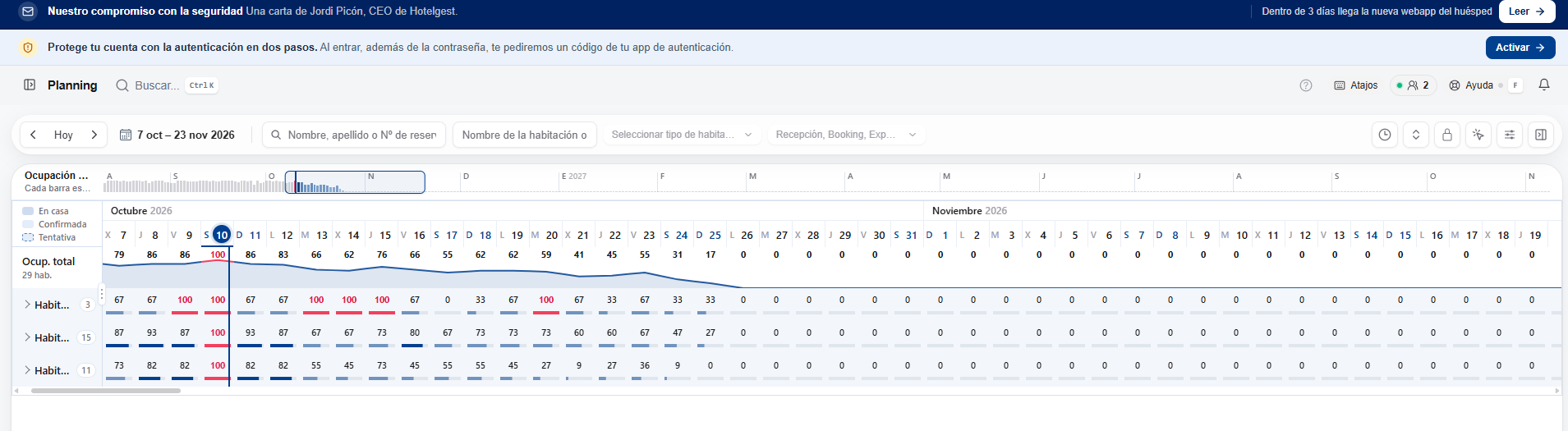Click the horizontal scrollbar thumb at the bottom
Viewport: 1568px width, 431px height.
(x=106, y=391)
